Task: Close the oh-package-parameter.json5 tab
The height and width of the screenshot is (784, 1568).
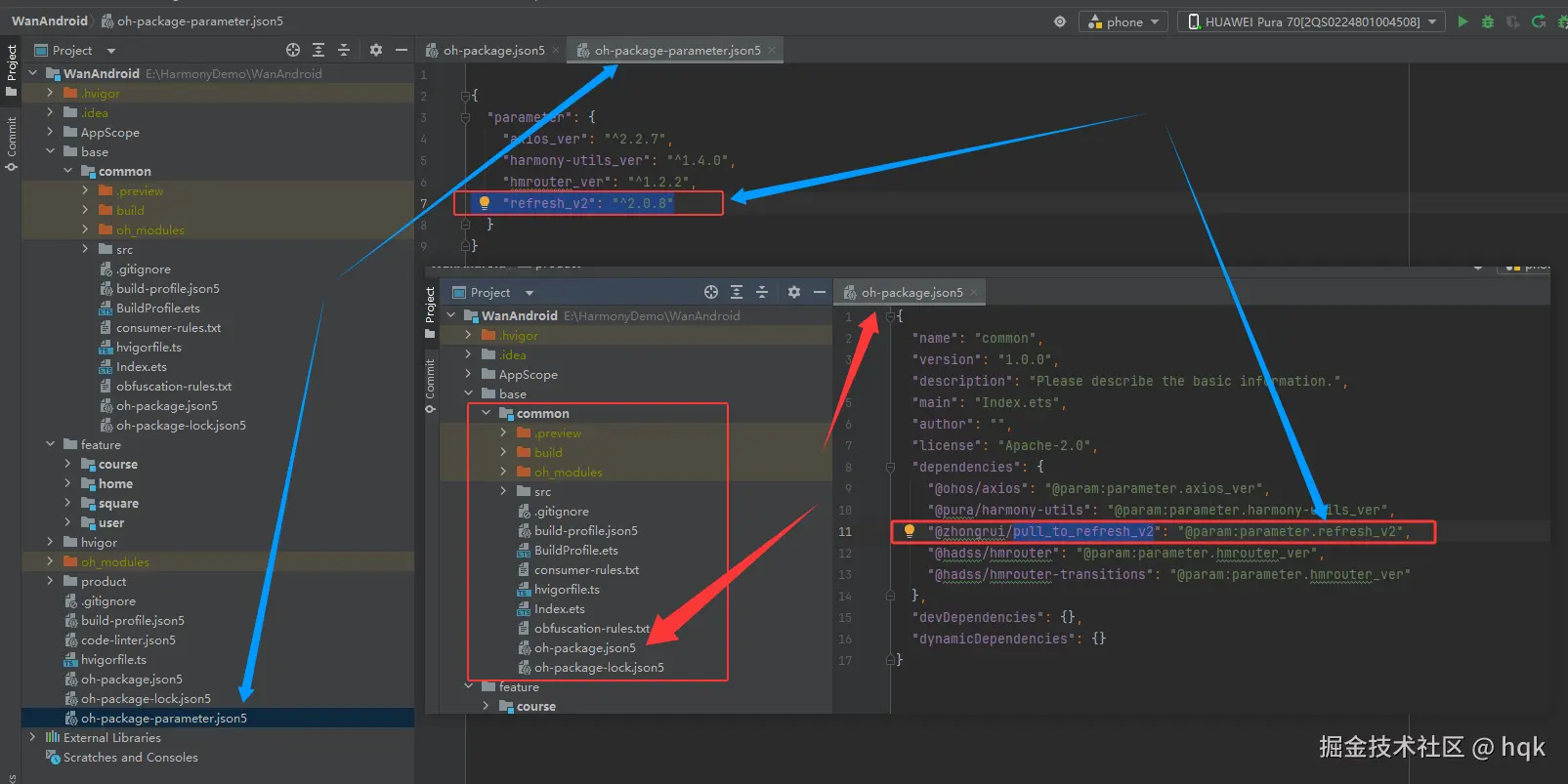Action: coord(772,51)
